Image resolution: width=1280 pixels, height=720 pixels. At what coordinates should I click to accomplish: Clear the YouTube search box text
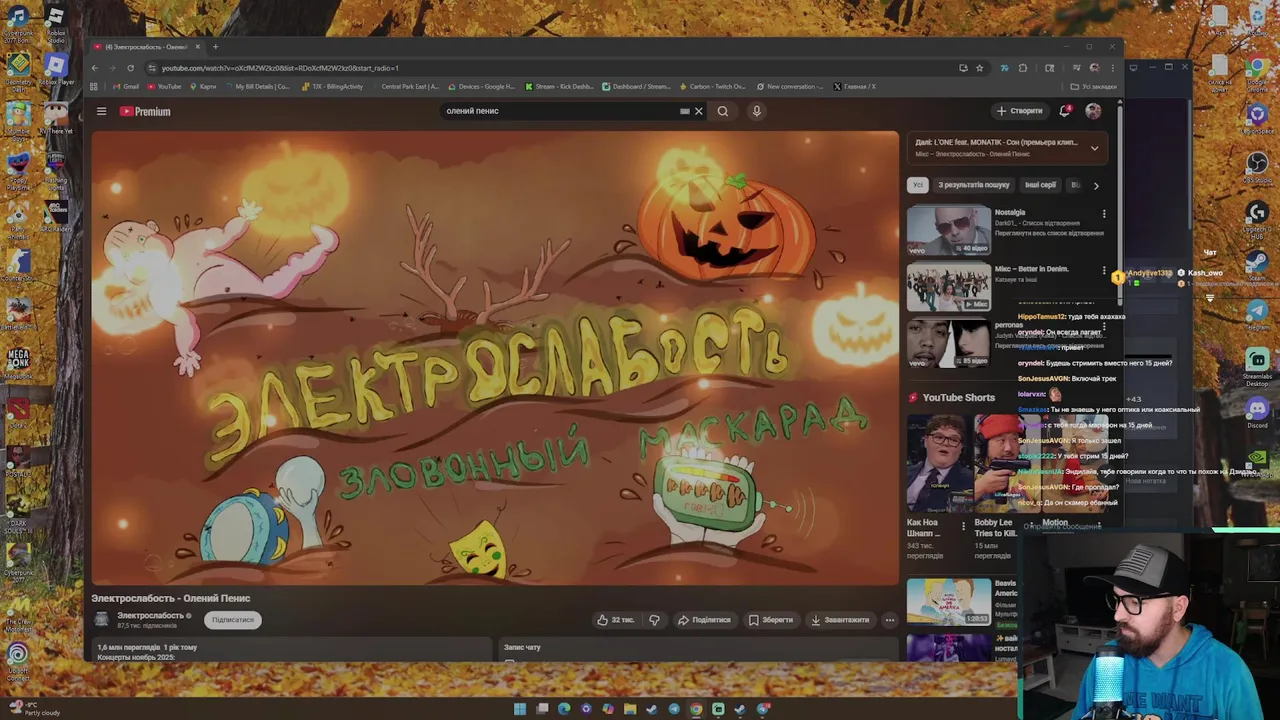click(x=699, y=111)
